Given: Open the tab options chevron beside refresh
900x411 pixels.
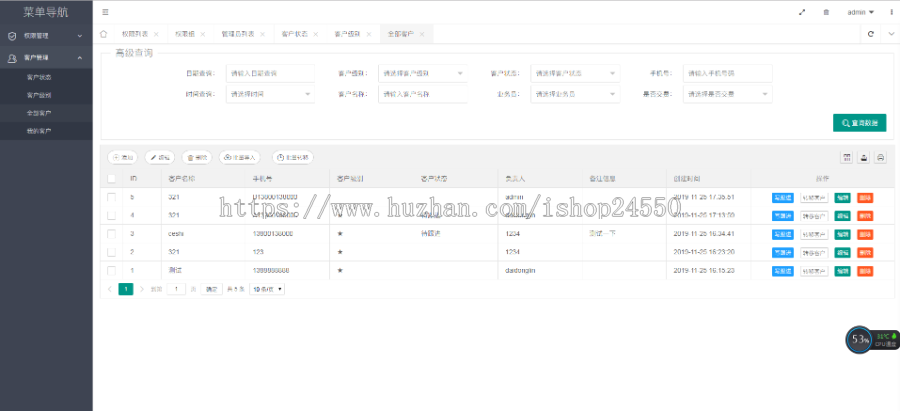Looking at the screenshot, I should point(891,34).
